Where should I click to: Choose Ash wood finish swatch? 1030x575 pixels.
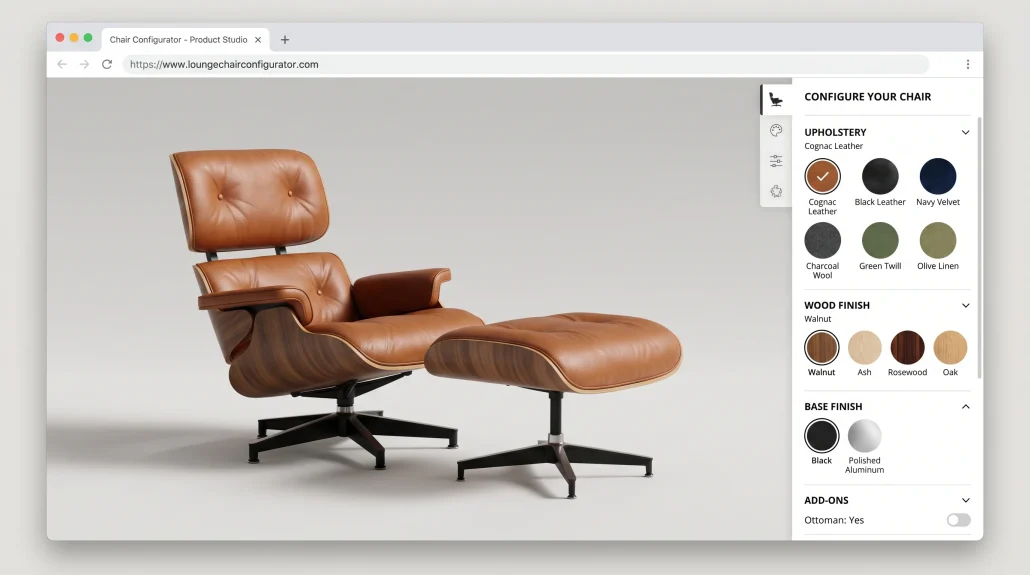pos(864,347)
